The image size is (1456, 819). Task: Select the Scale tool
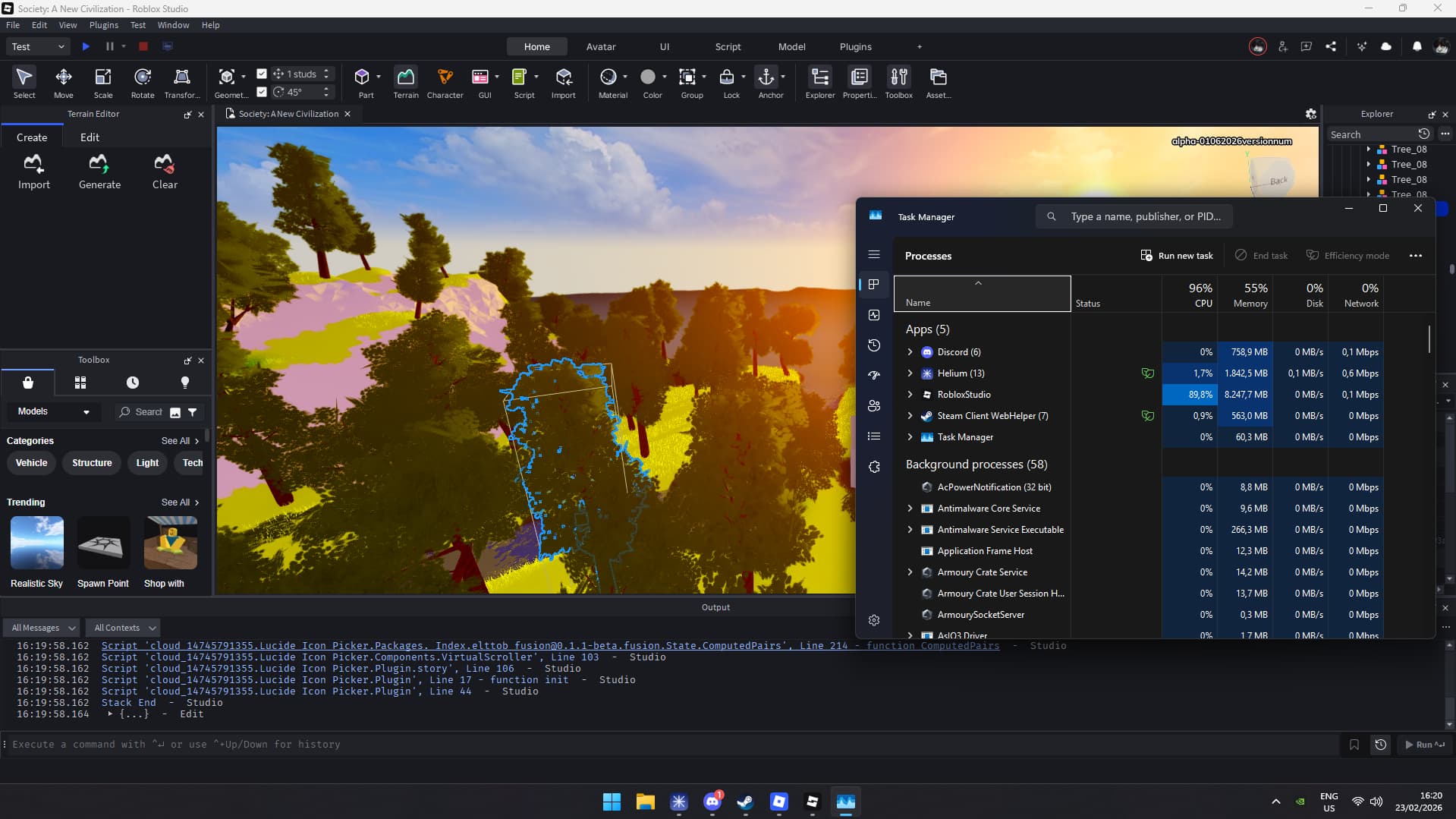[103, 83]
